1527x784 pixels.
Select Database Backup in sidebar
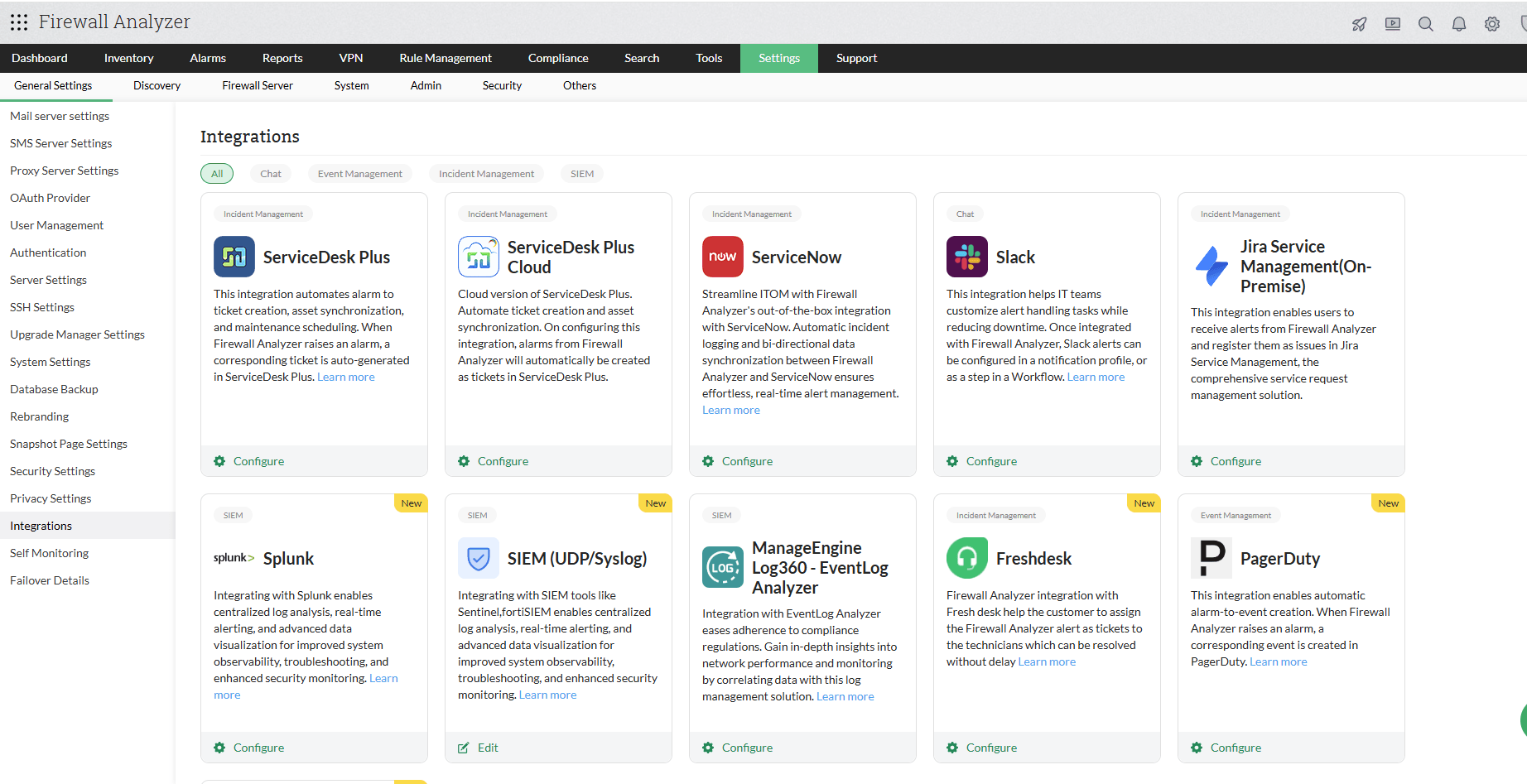click(54, 389)
